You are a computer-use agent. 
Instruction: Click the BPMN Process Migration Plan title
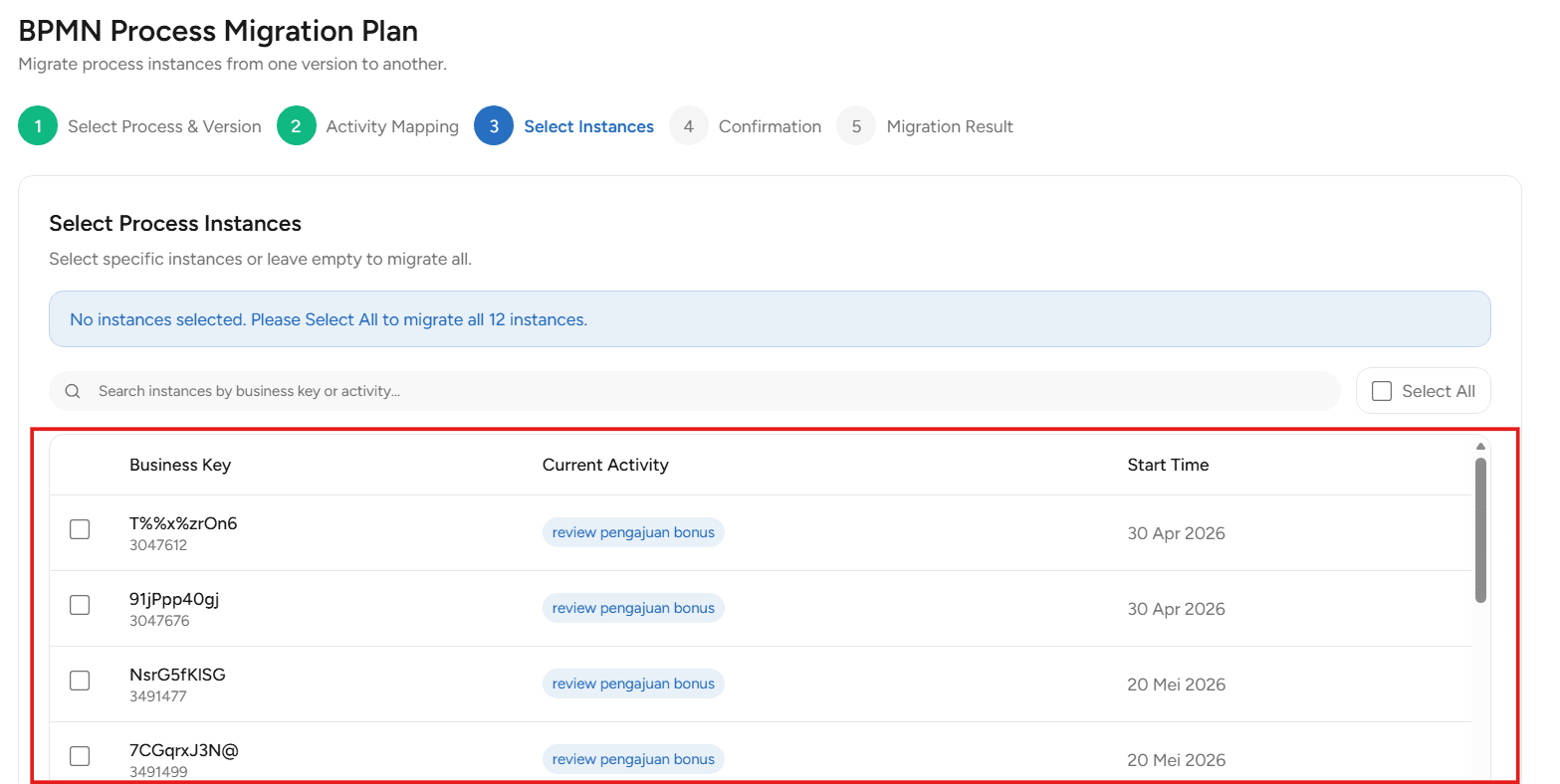pyautogui.click(x=218, y=31)
